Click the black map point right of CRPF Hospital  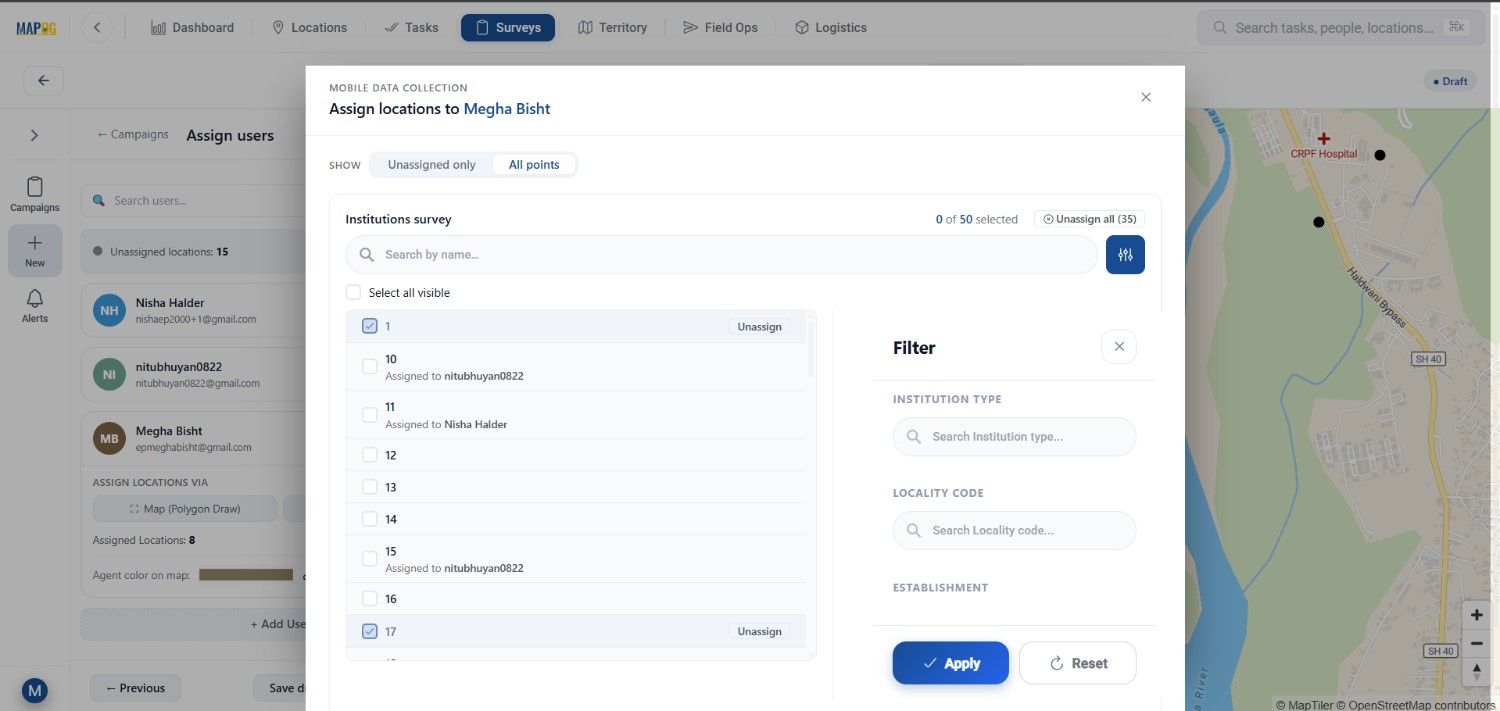click(x=1380, y=155)
